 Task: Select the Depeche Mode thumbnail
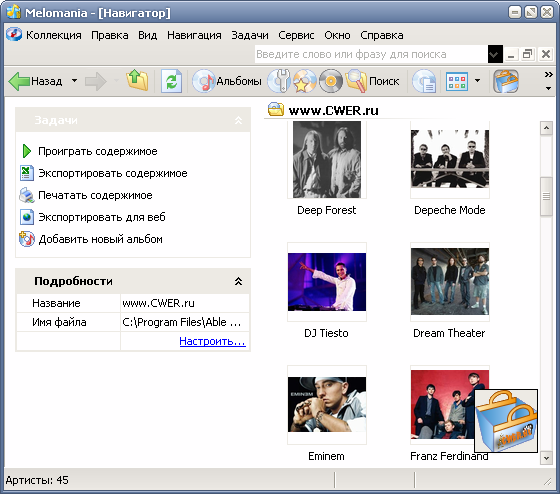click(x=450, y=159)
